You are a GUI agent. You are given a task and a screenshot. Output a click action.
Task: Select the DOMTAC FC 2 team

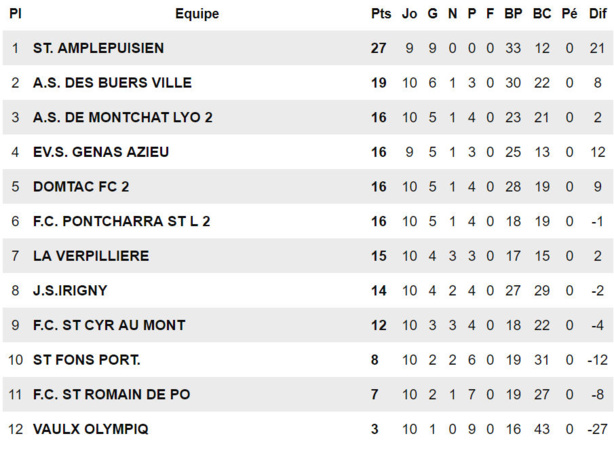81,187
